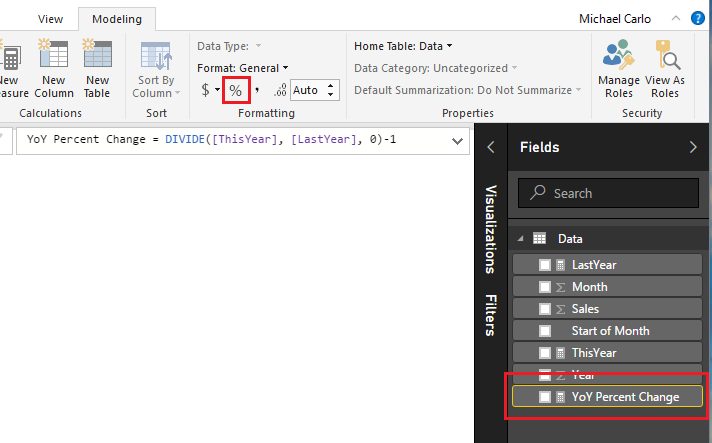The width and height of the screenshot is (712, 443).
Task: Click the LastYear measure calculator icon
Action: (561, 265)
